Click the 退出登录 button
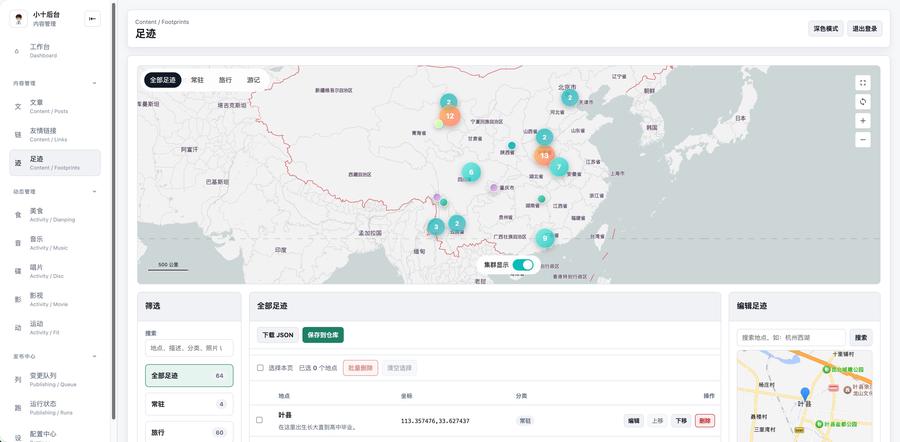 click(864, 28)
